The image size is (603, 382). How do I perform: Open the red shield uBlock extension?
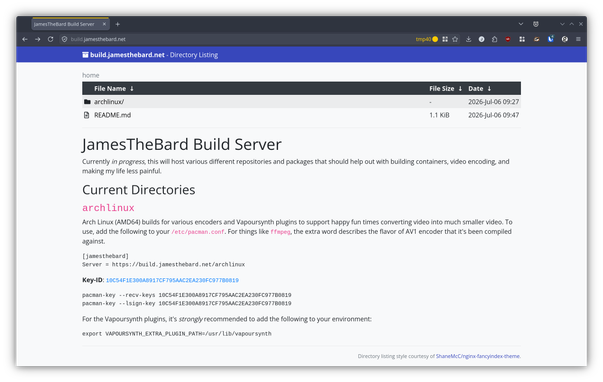[508, 39]
